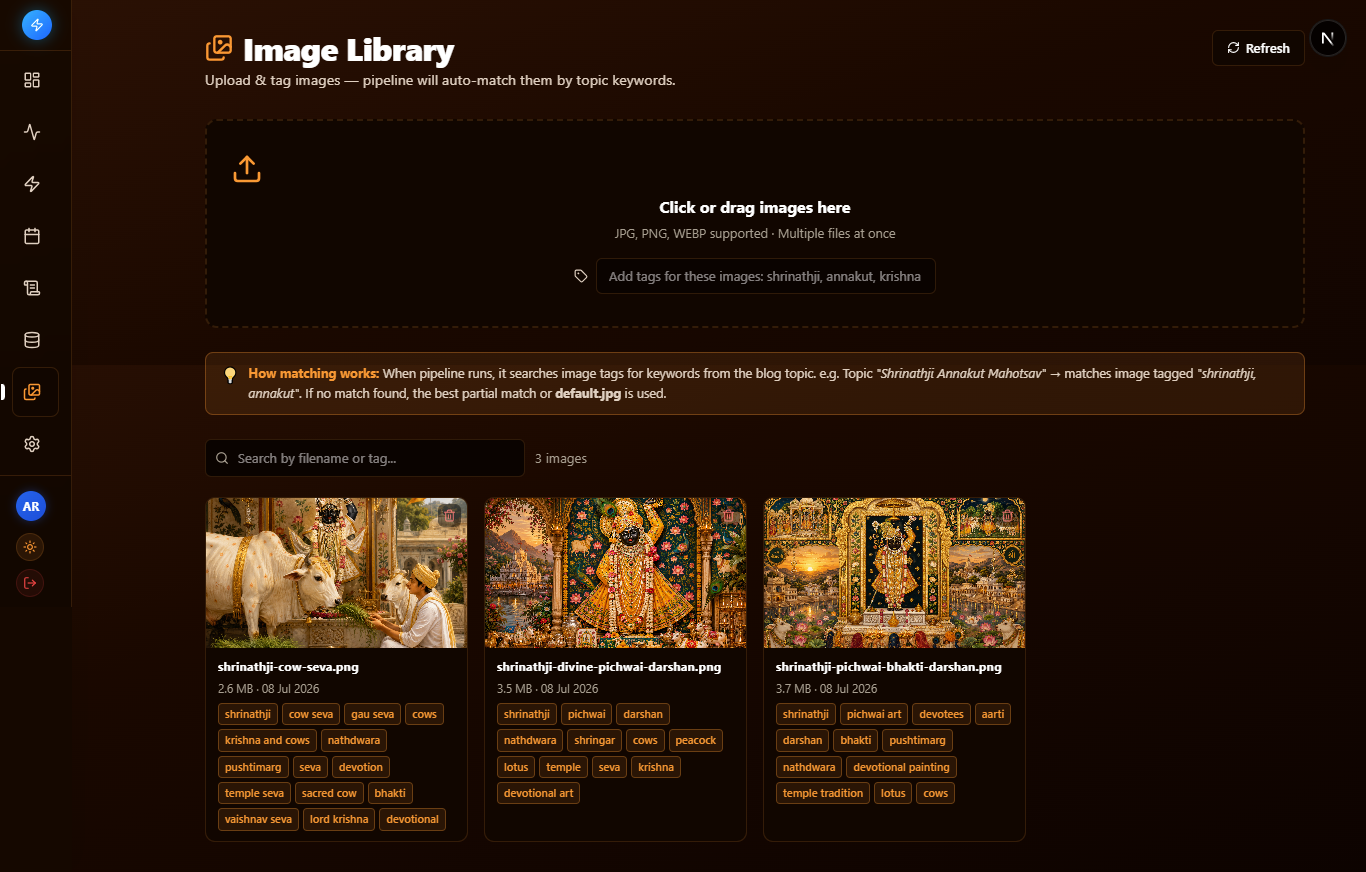Open the cow seva image thumbnail
Image resolution: width=1366 pixels, height=872 pixels.
click(x=337, y=573)
